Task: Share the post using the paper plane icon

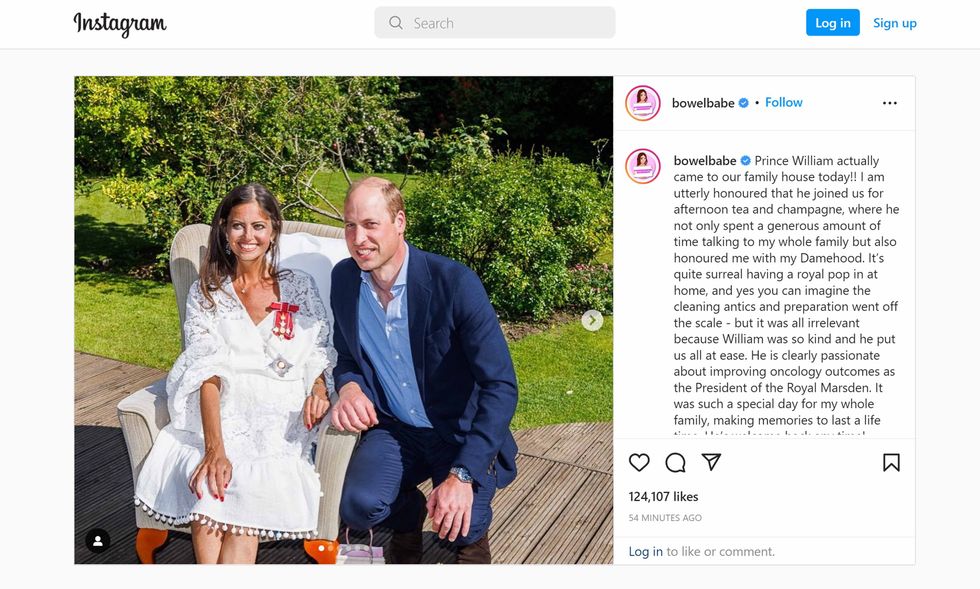Action: click(712, 462)
